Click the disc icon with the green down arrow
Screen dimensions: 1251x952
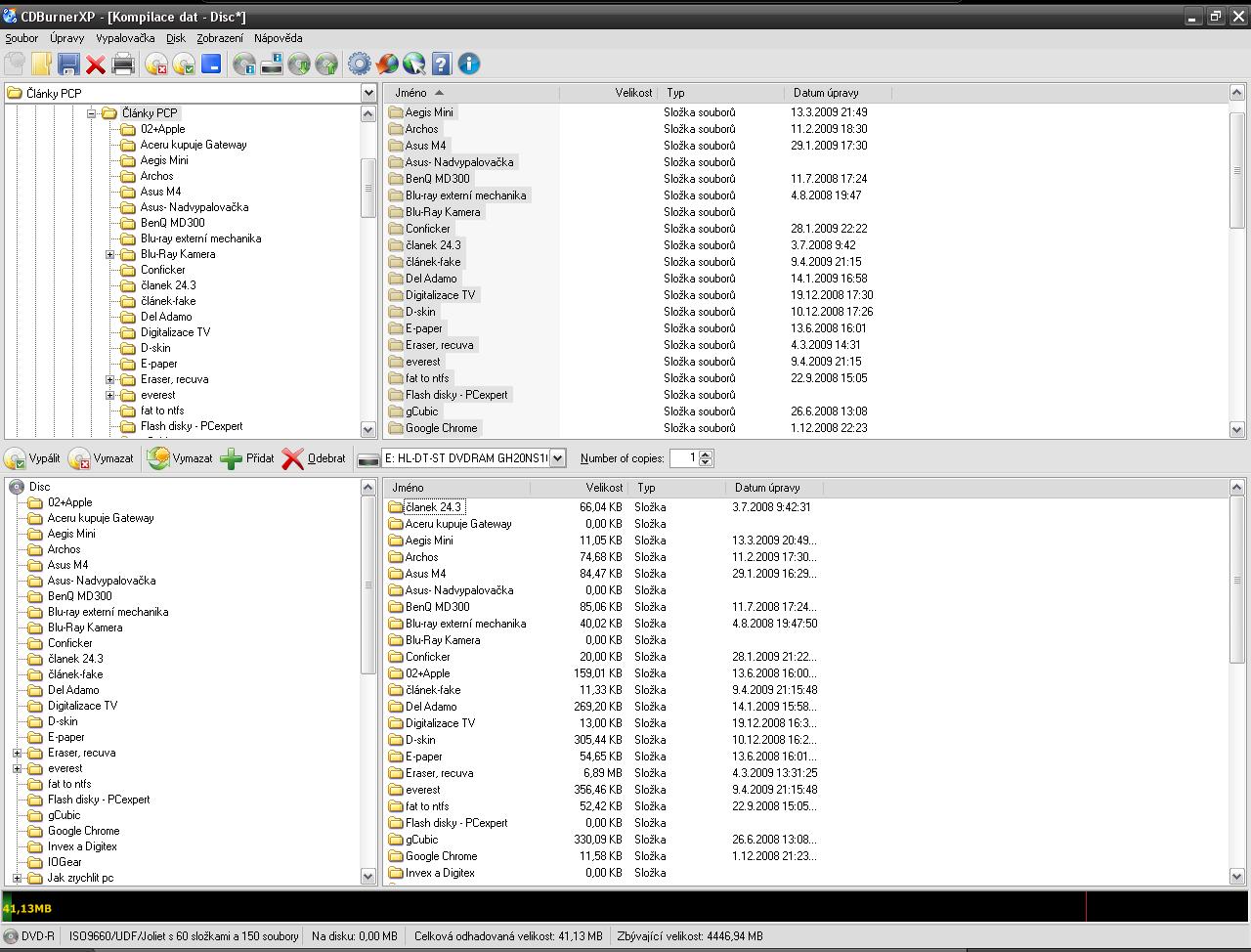coord(299,65)
